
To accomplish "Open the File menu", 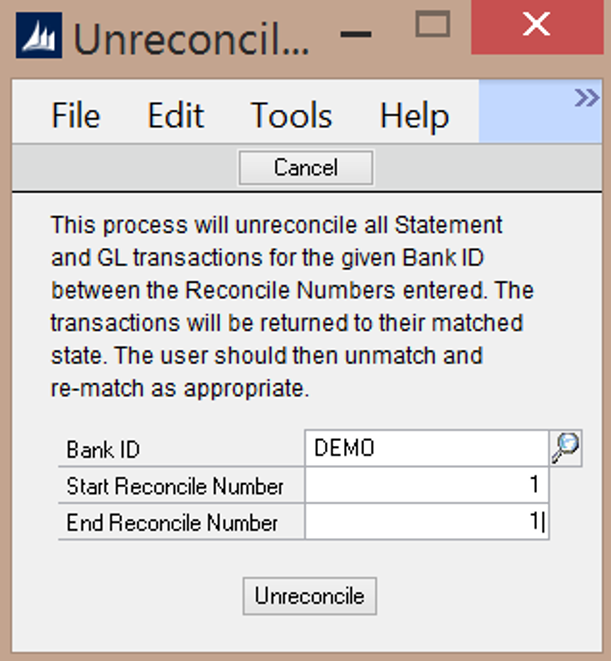I will click(x=76, y=115).
